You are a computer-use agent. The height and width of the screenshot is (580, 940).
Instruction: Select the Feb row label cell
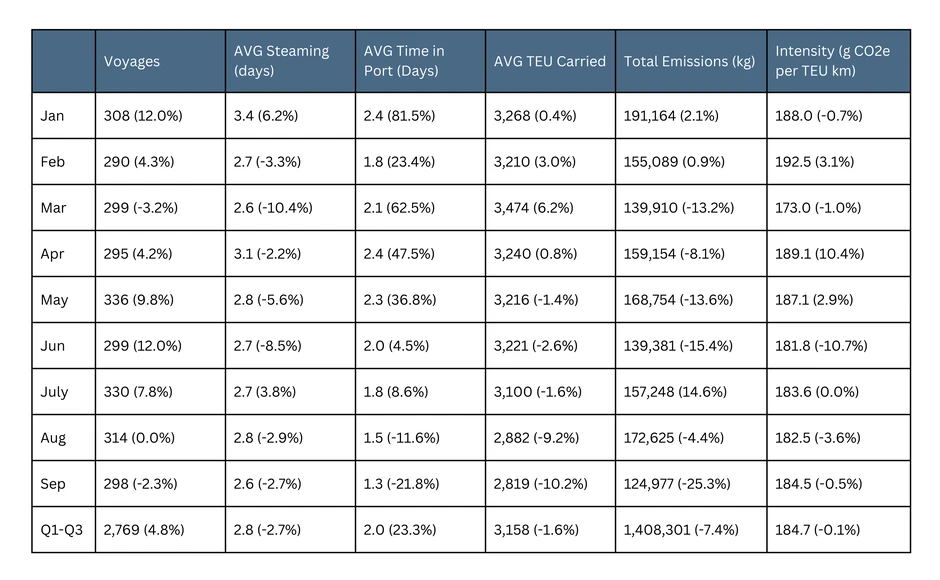tap(52, 162)
